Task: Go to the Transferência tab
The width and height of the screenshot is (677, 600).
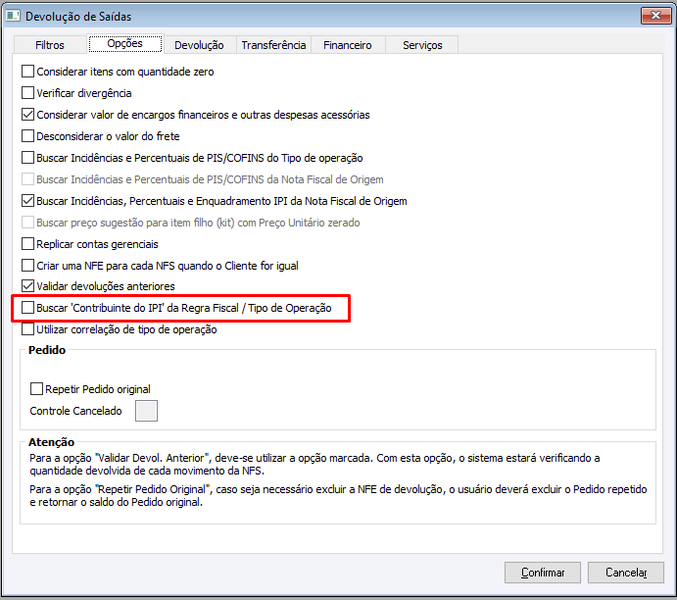Action: point(274,45)
